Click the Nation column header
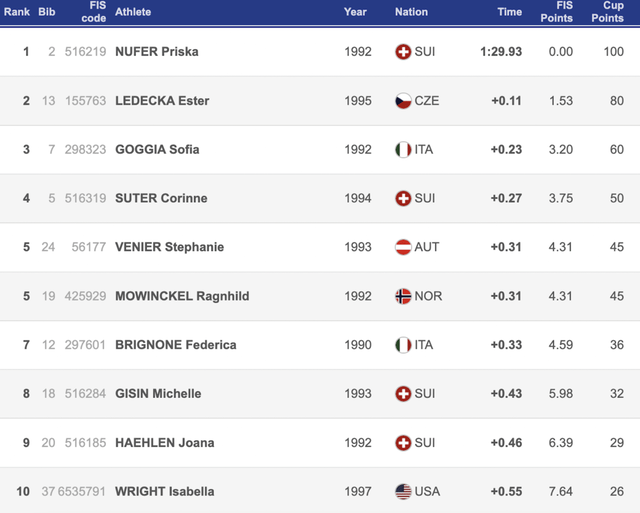Screen dimensions: 640x513 click(411, 12)
